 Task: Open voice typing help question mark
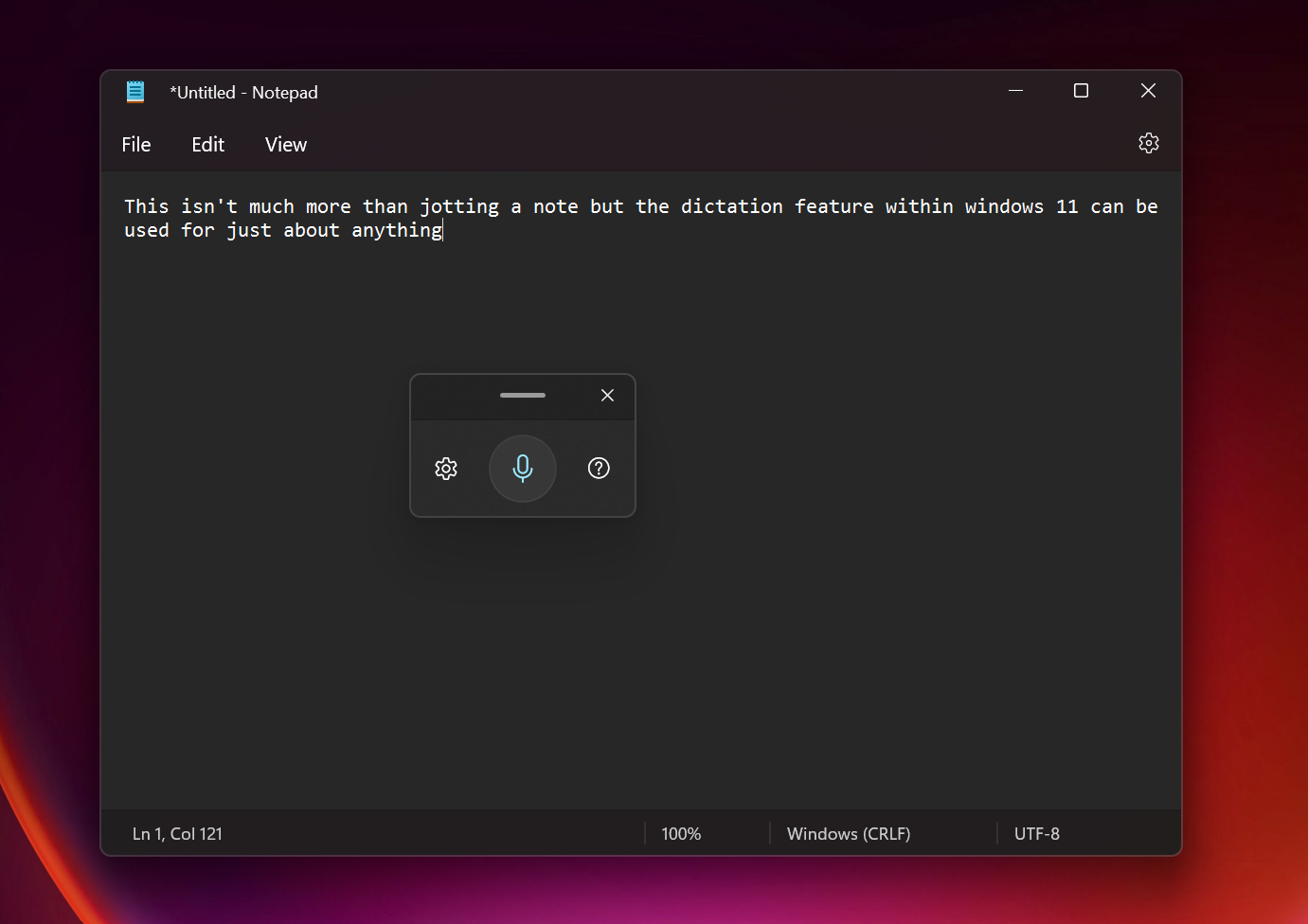click(x=599, y=468)
